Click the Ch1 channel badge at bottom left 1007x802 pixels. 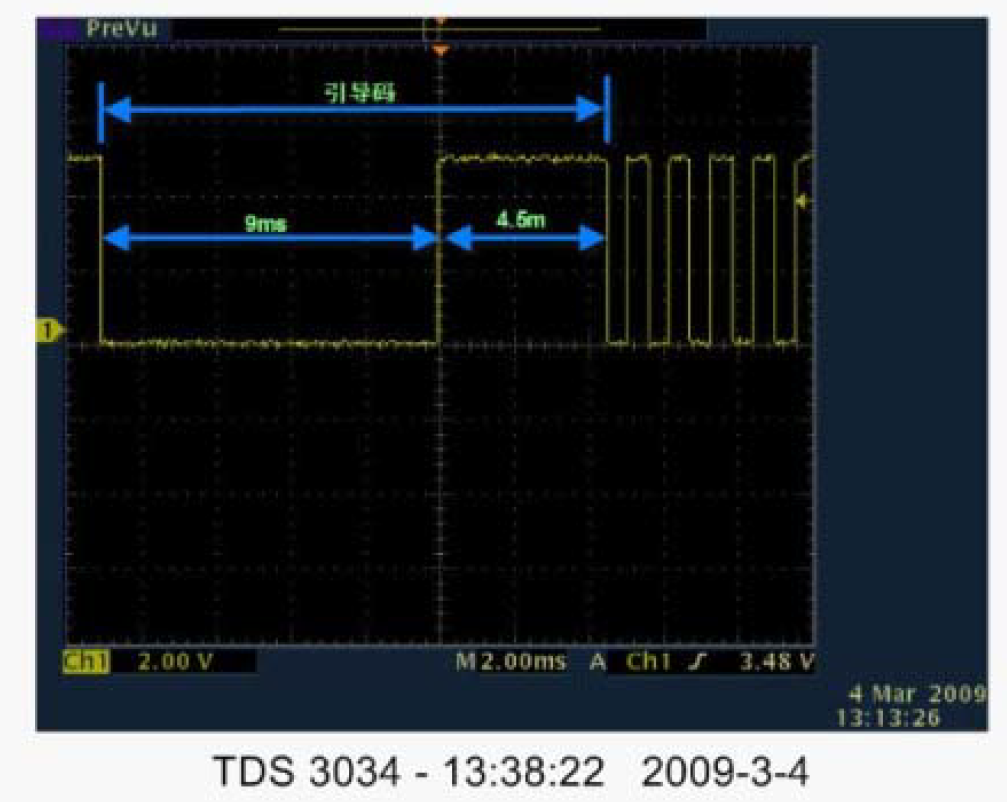click(87, 661)
